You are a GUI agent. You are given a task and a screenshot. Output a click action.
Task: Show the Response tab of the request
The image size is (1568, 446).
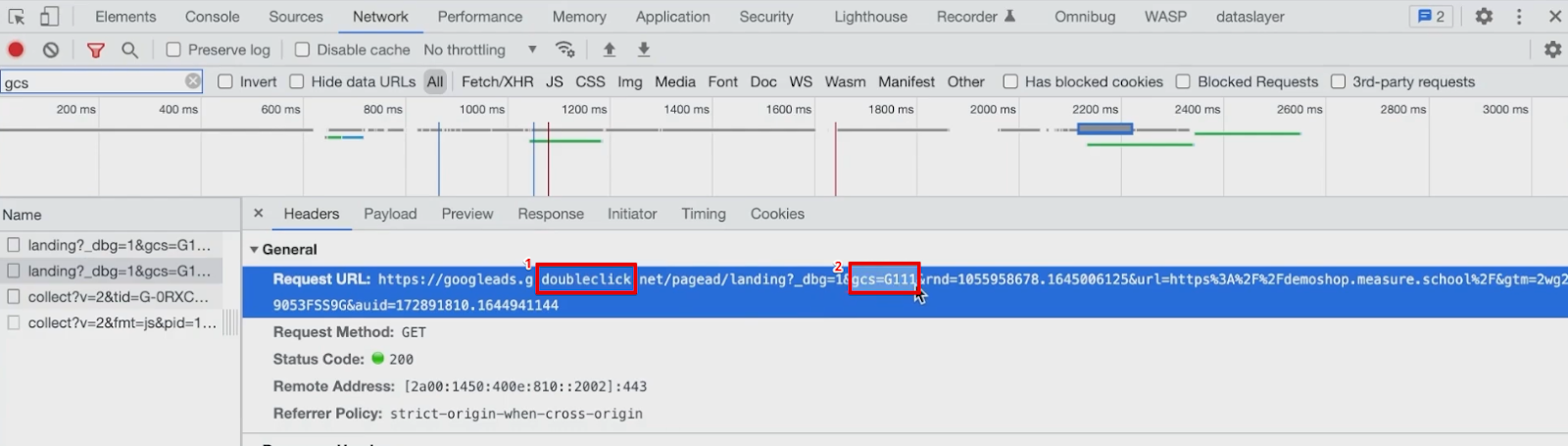(x=551, y=214)
